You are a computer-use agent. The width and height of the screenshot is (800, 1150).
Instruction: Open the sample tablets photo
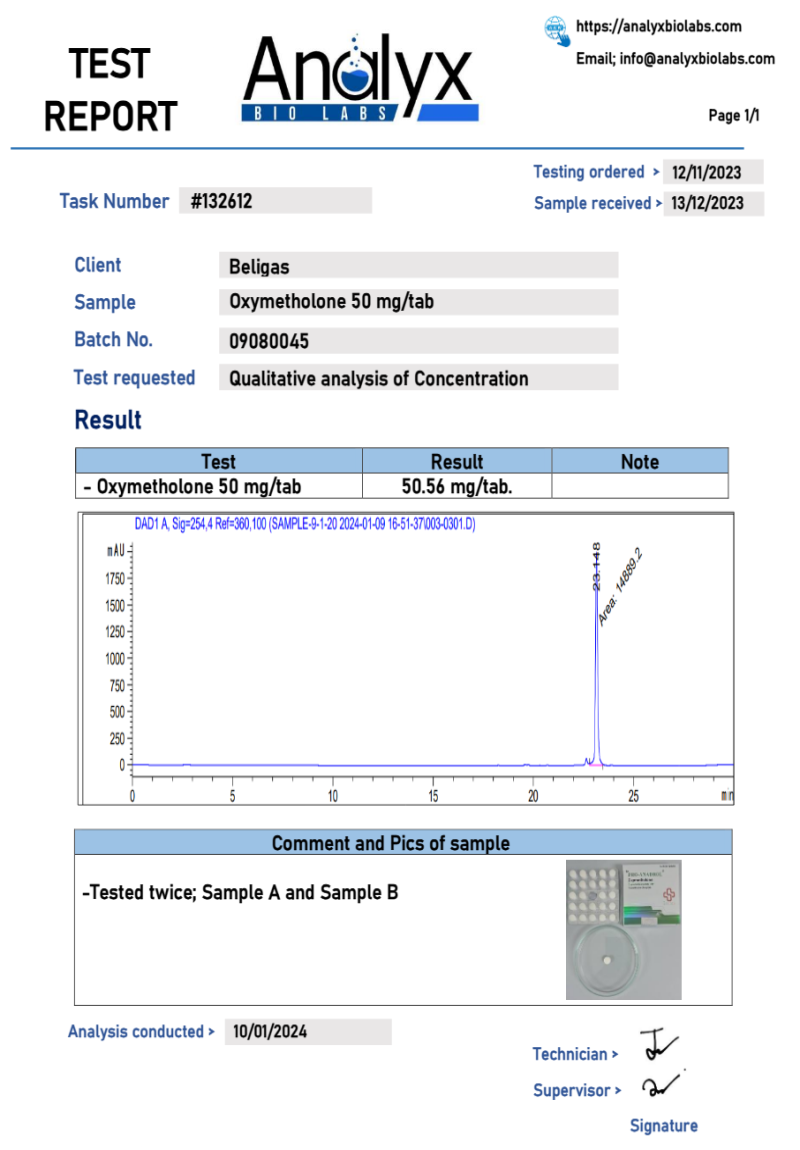[x=624, y=929]
